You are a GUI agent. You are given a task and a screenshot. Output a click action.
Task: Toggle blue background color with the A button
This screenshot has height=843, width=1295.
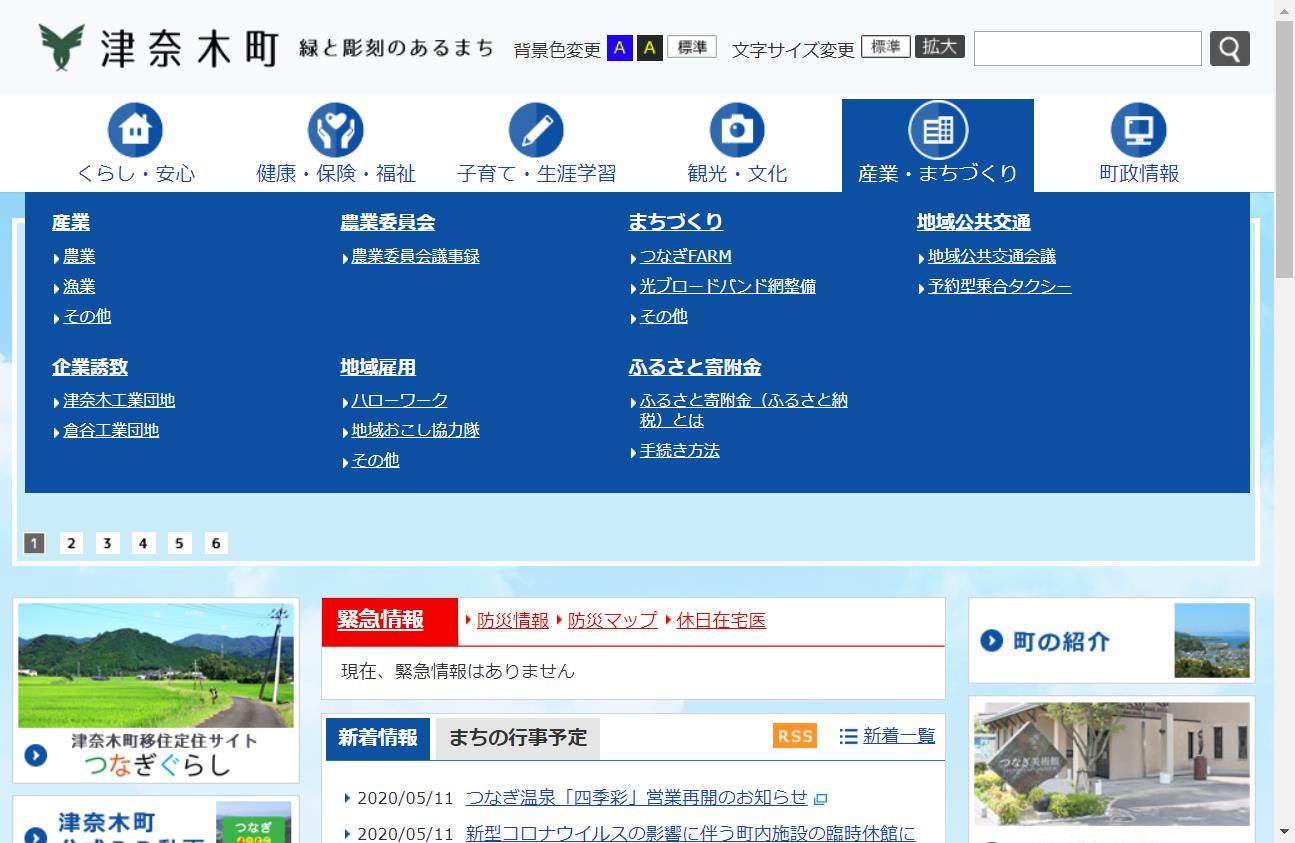tap(620, 46)
